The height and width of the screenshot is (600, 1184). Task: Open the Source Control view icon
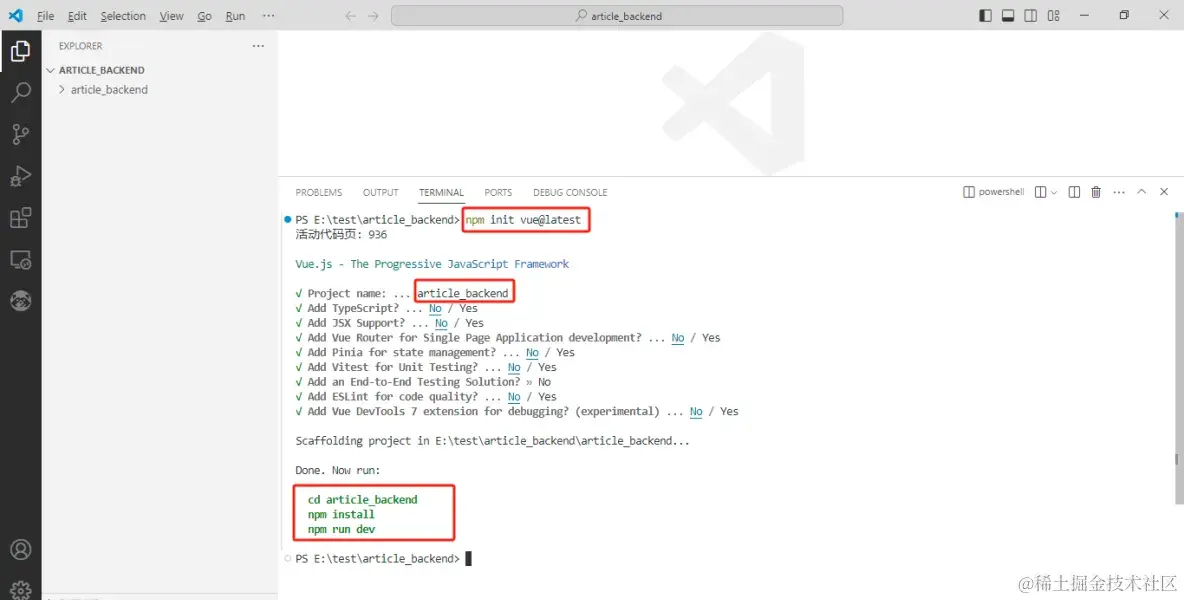[20, 134]
